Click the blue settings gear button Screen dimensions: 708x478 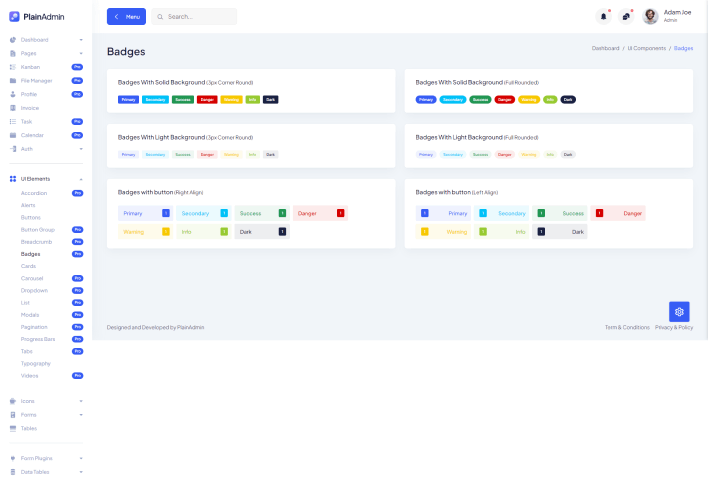pos(679,312)
